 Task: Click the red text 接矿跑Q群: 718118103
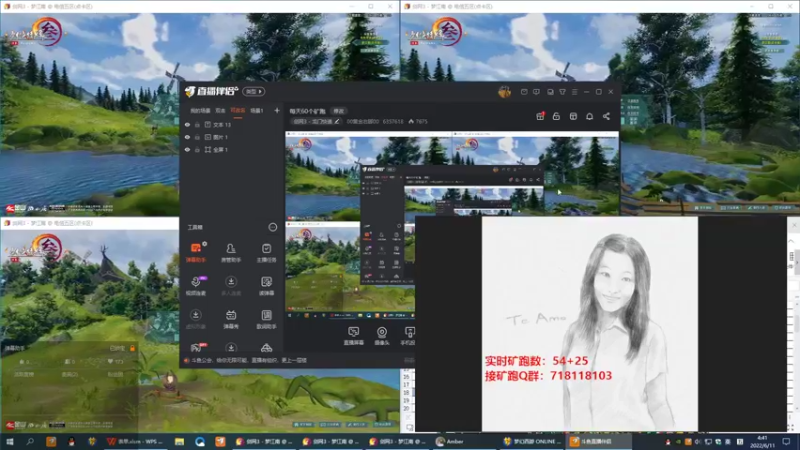[x=548, y=376]
